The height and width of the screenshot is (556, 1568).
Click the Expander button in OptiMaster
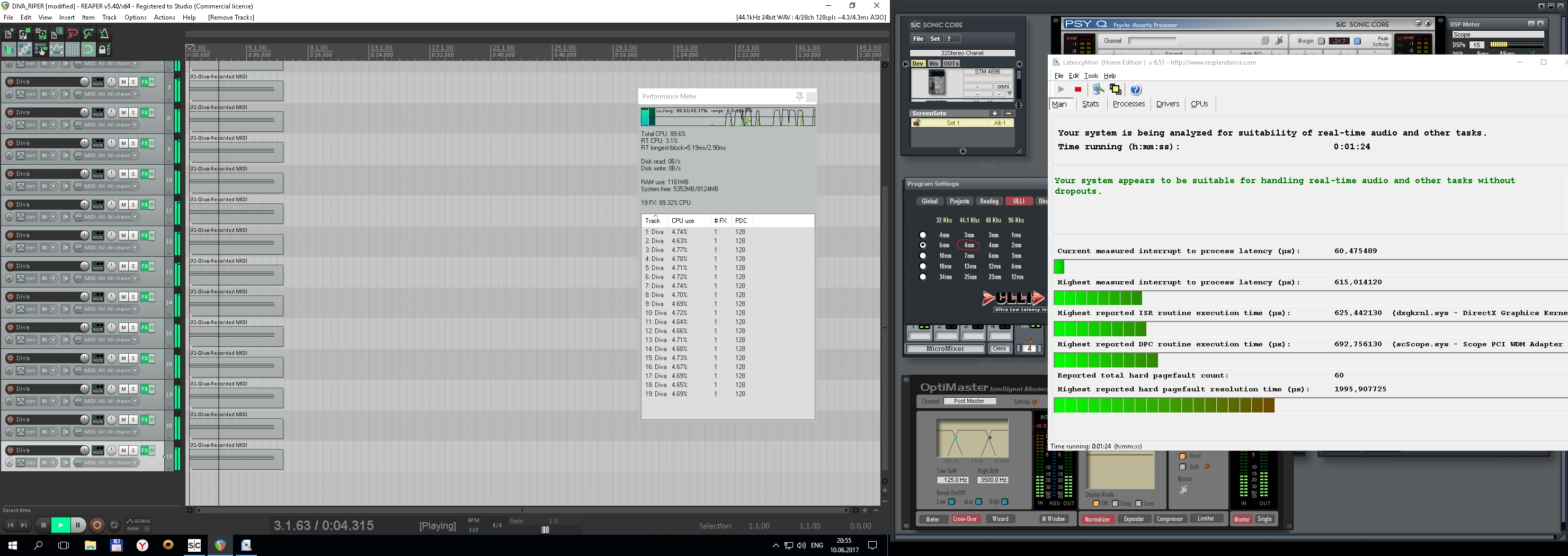(1134, 519)
